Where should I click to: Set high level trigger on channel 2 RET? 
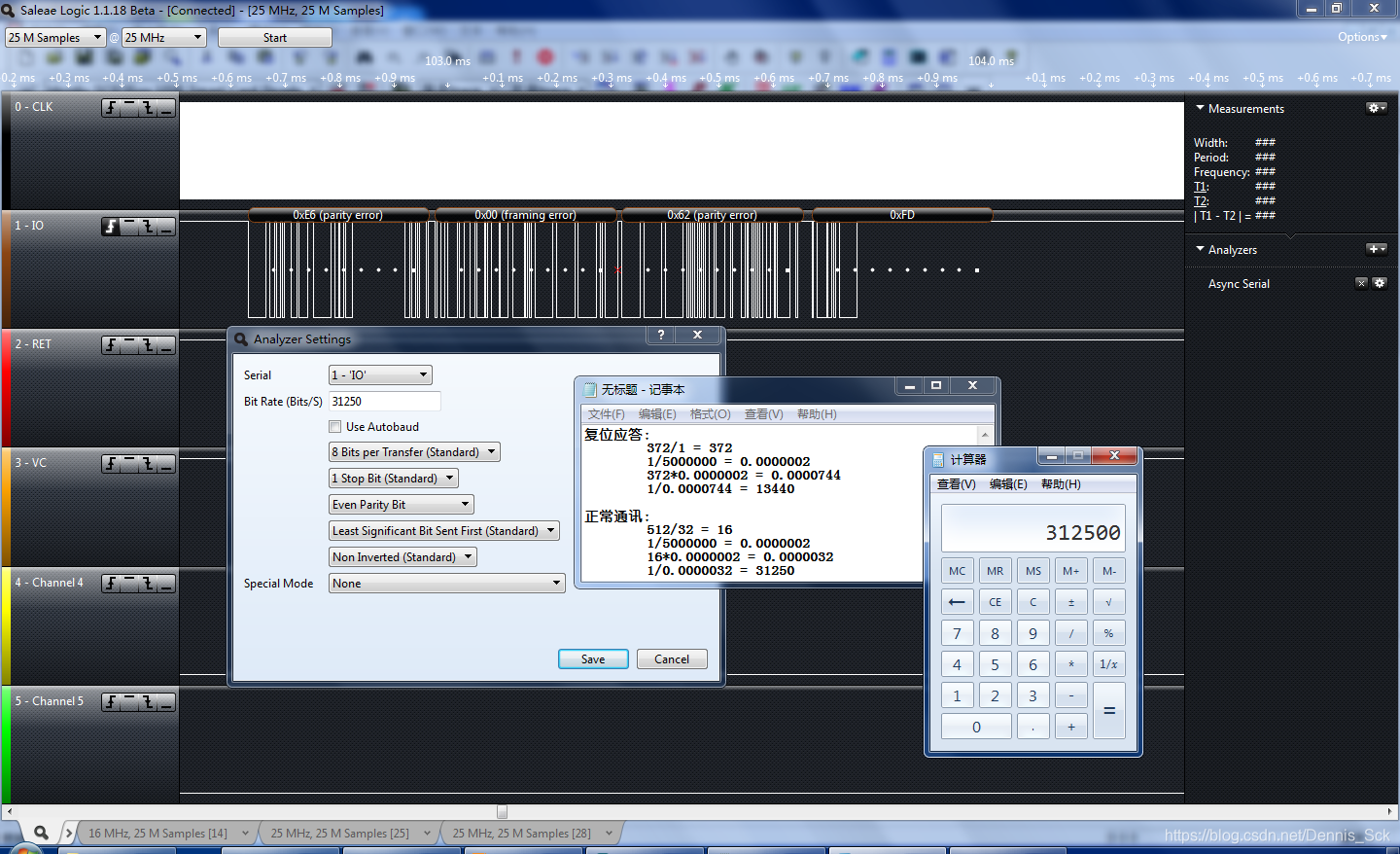pos(129,345)
